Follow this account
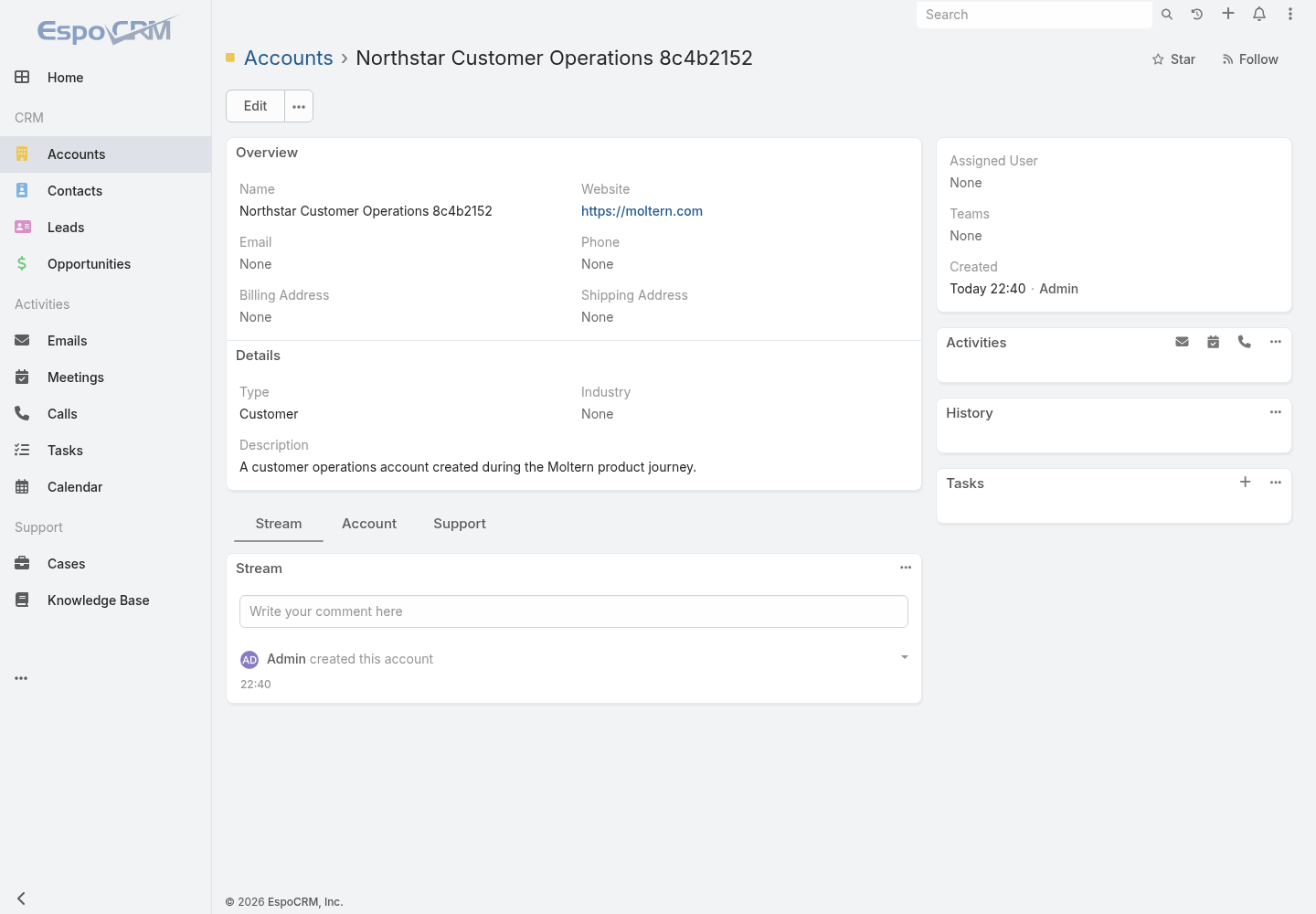Image resolution: width=1316 pixels, height=914 pixels. [x=1250, y=59]
